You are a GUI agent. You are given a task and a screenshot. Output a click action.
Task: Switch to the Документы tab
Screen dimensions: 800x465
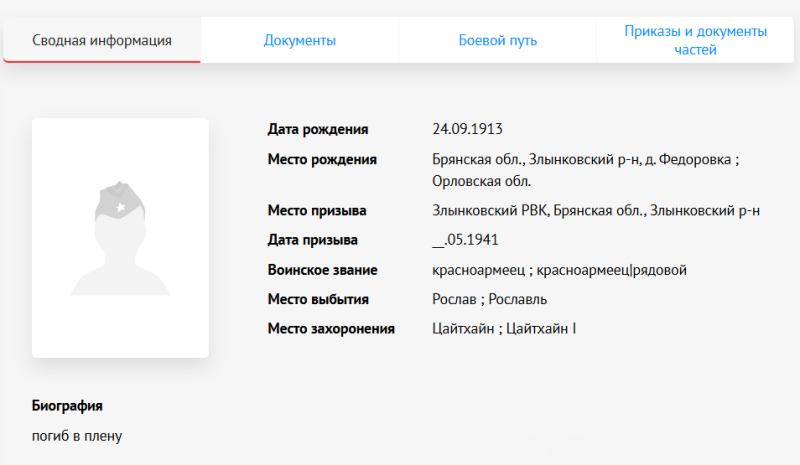tap(299, 40)
